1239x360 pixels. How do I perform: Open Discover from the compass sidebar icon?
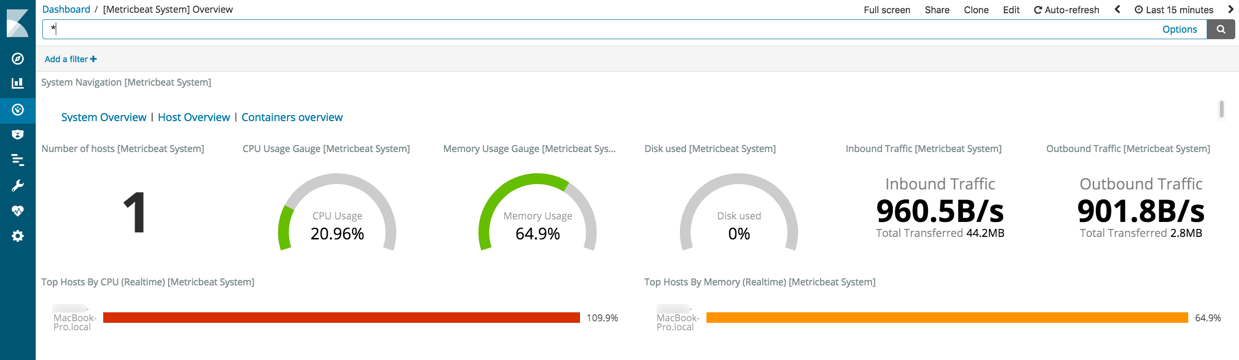point(17,59)
